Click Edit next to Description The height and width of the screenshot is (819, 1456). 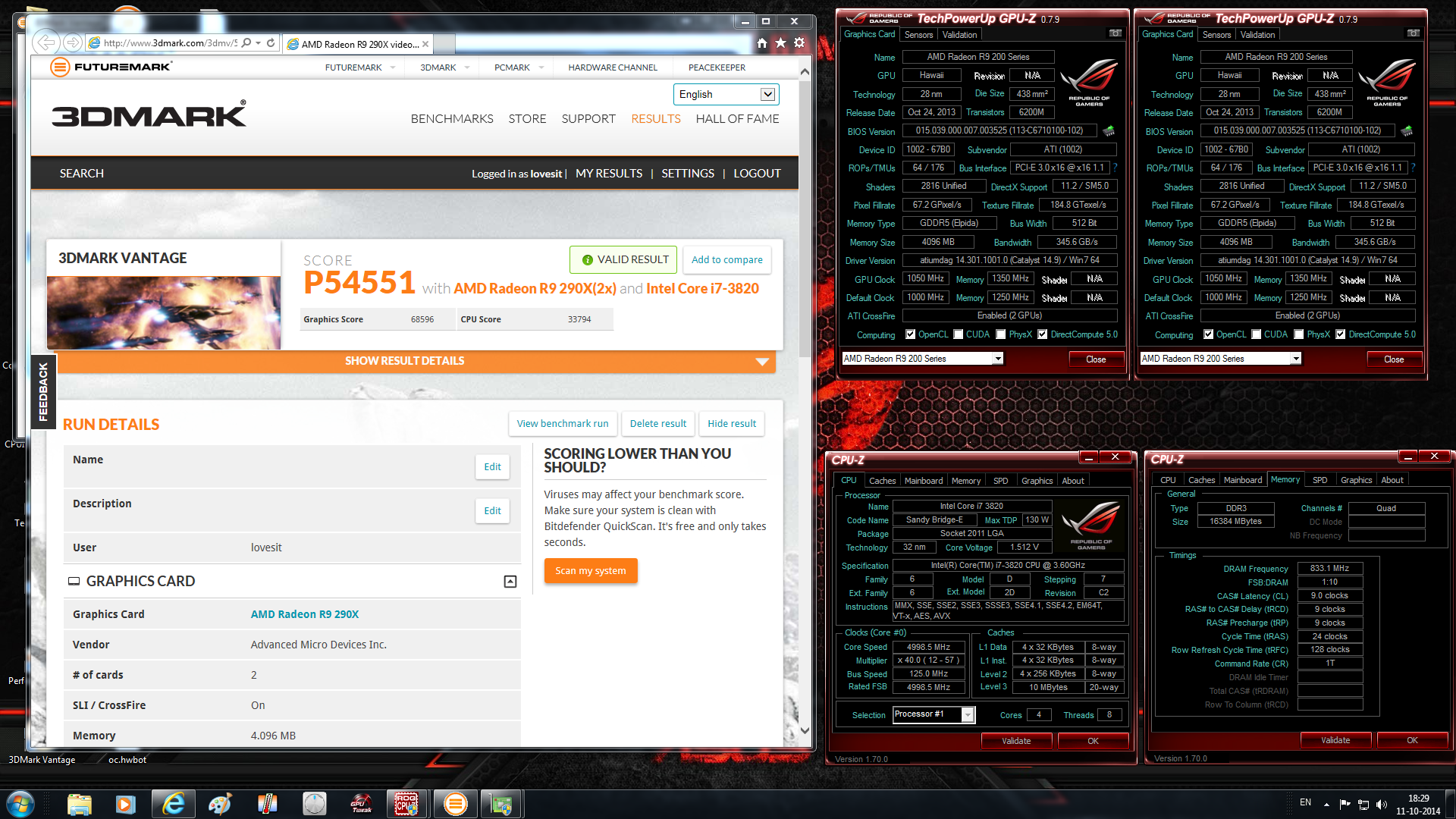(x=492, y=511)
